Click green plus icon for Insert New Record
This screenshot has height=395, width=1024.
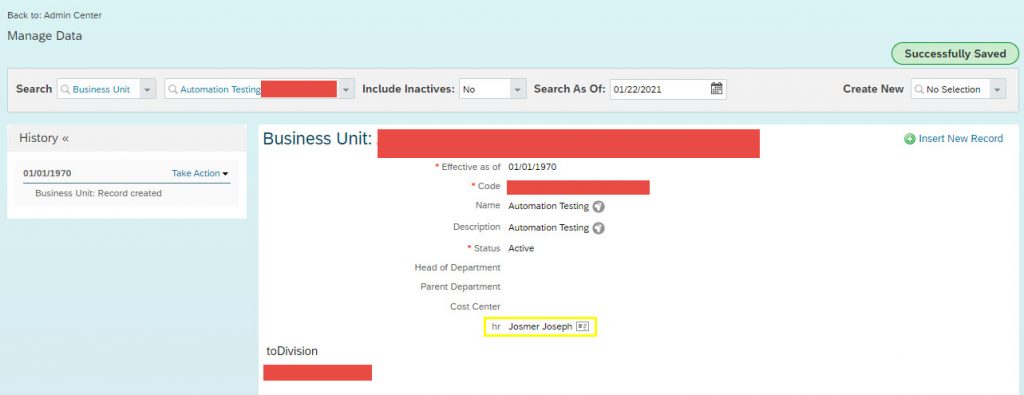pos(910,138)
